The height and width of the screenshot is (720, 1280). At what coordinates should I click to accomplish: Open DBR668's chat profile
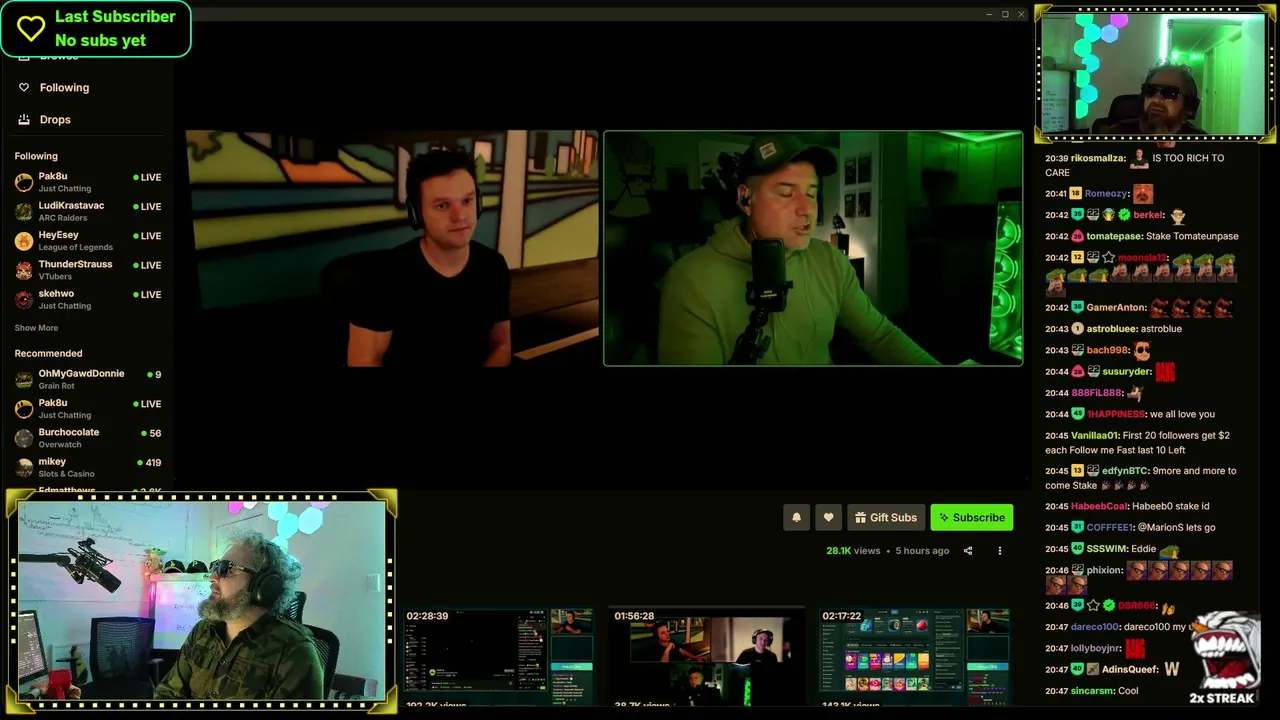coord(1137,606)
